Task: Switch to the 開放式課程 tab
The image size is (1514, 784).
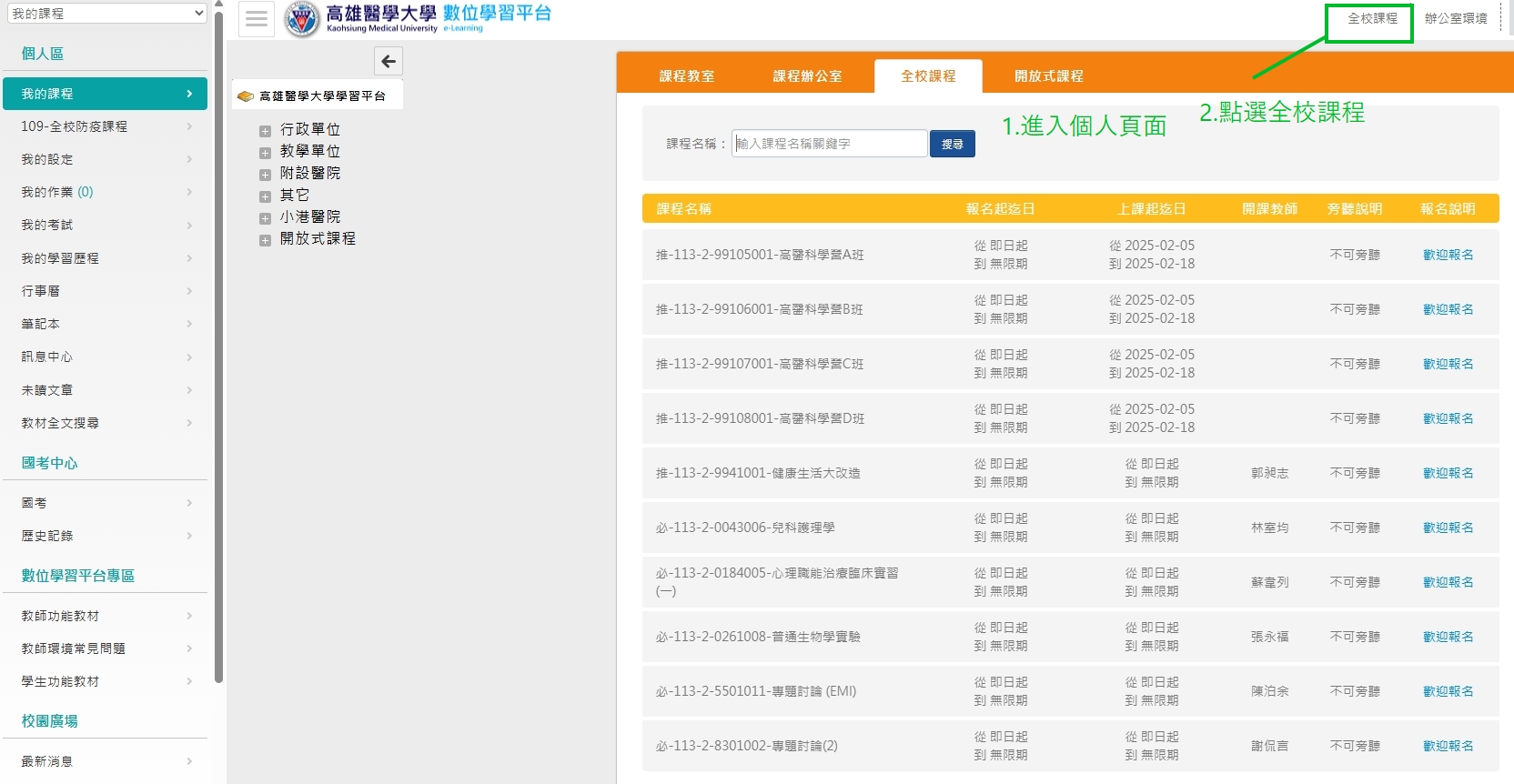Action: (1048, 76)
